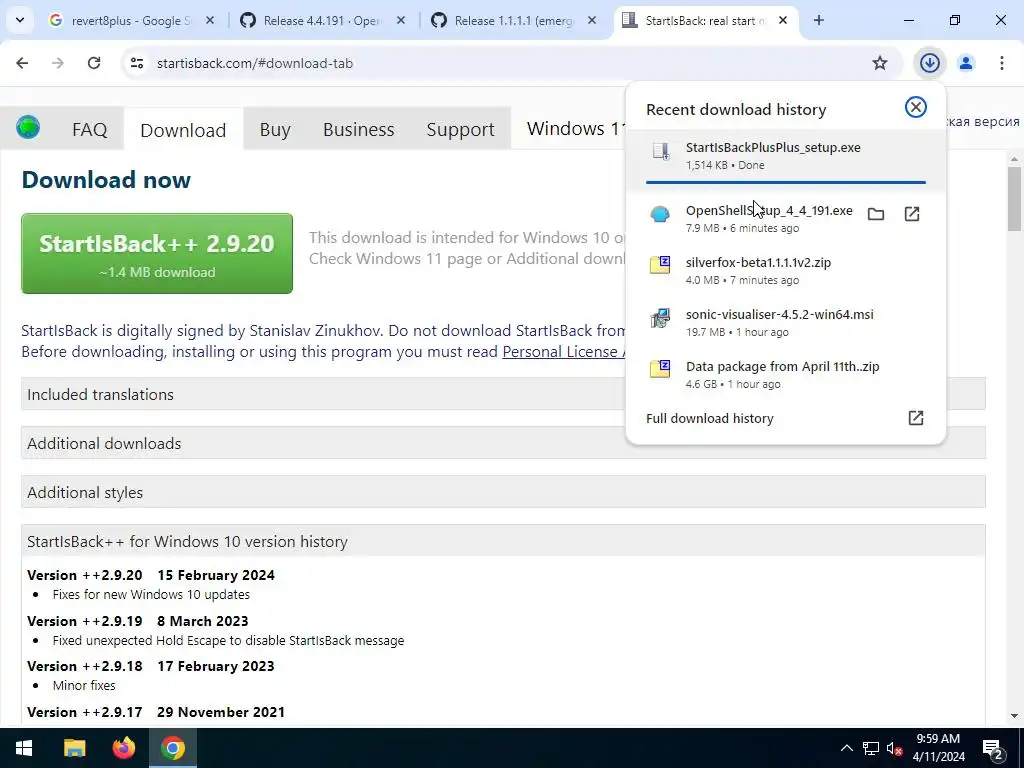
Task: Download StartIsBack++ 2.9.20 green button
Action: coord(157,253)
